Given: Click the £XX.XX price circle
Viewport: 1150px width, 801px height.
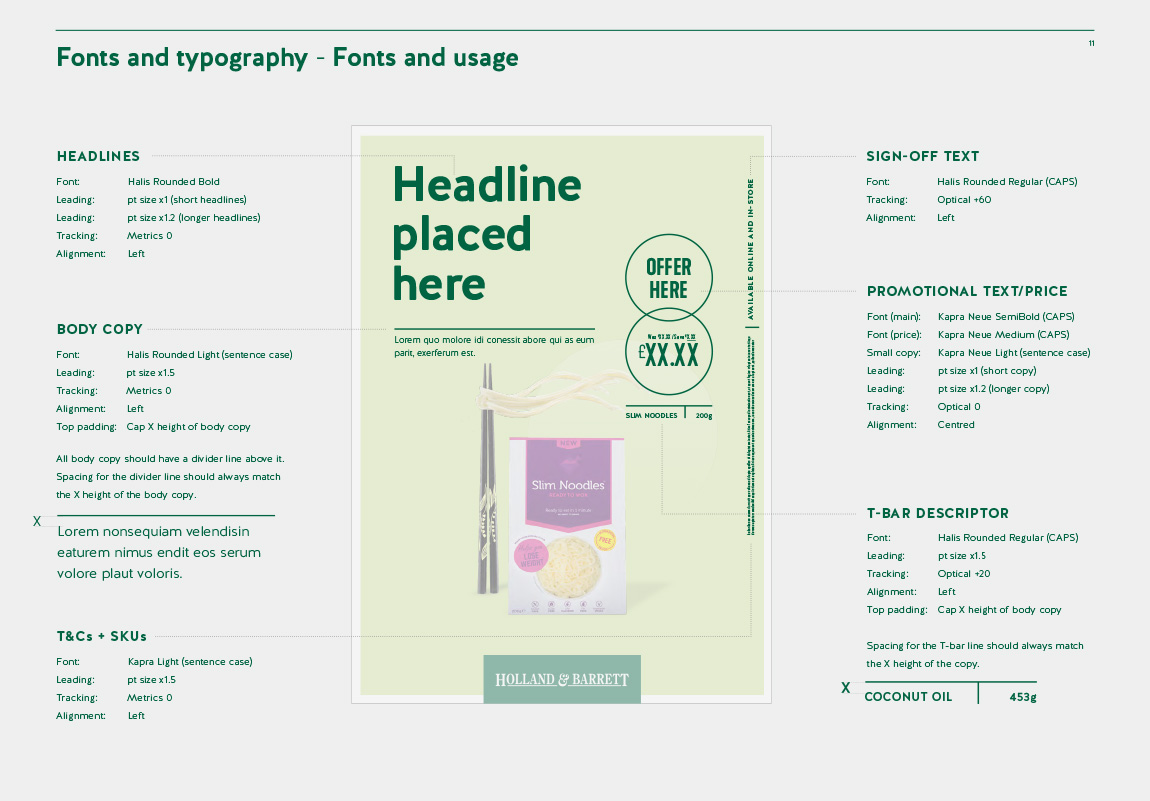Looking at the screenshot, I should 668,352.
